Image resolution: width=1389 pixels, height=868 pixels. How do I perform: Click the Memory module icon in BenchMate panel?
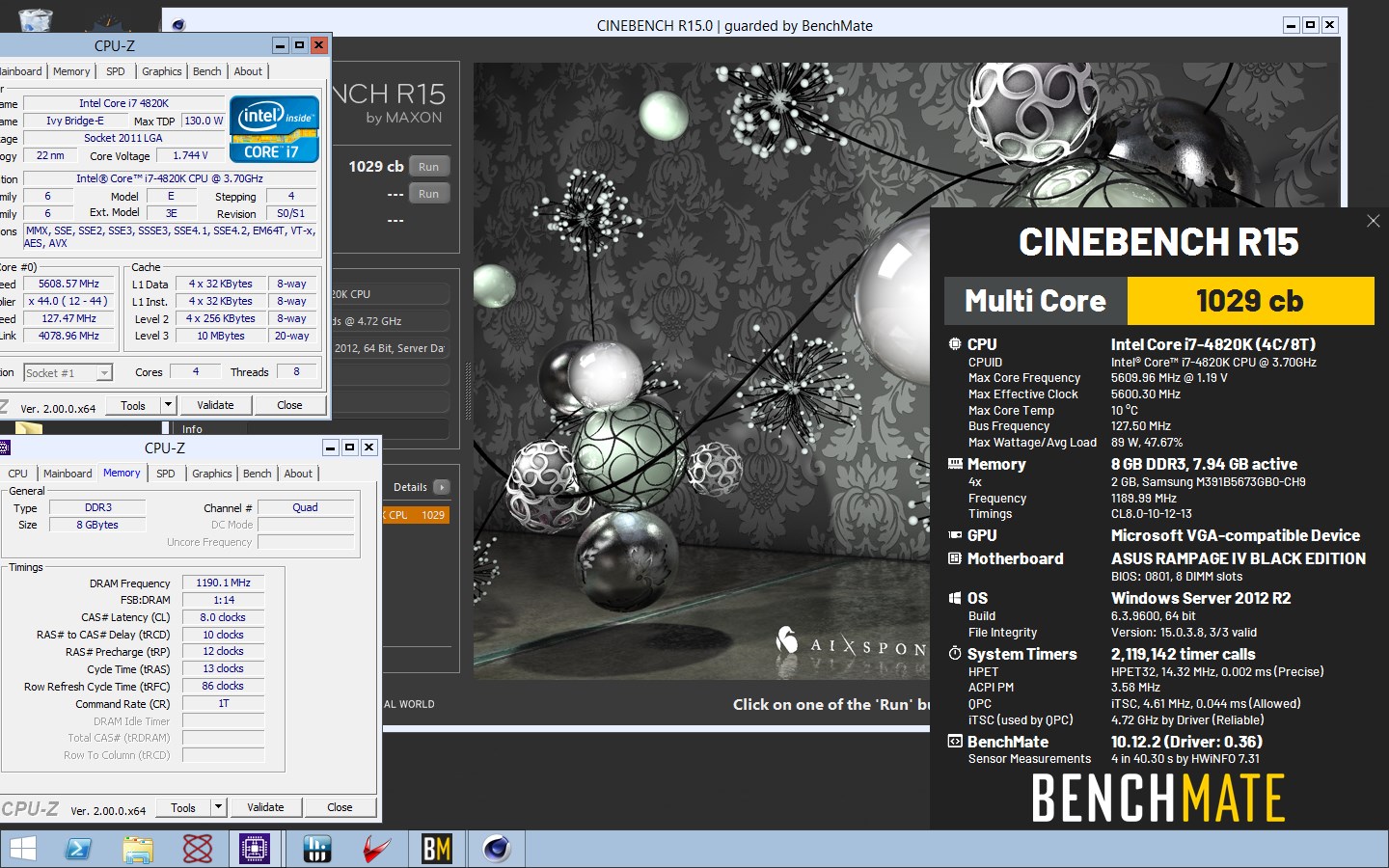coord(955,464)
